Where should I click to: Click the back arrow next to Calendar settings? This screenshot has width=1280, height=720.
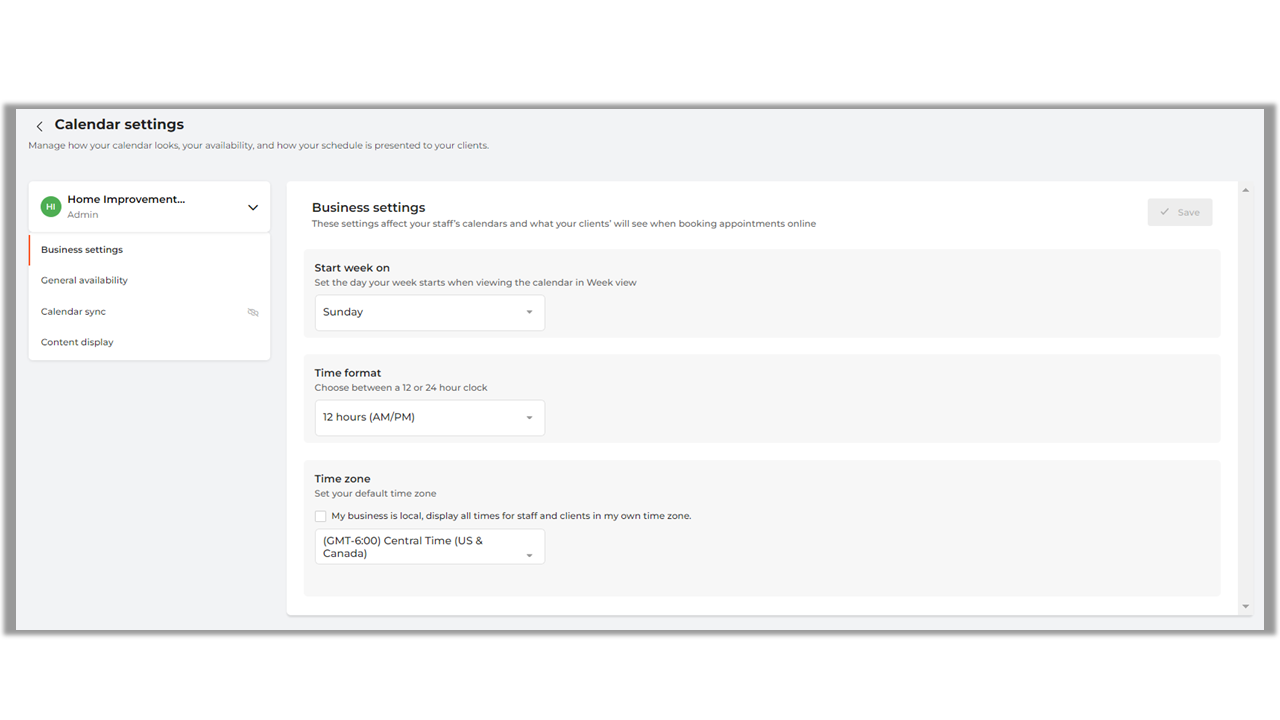pos(39,125)
